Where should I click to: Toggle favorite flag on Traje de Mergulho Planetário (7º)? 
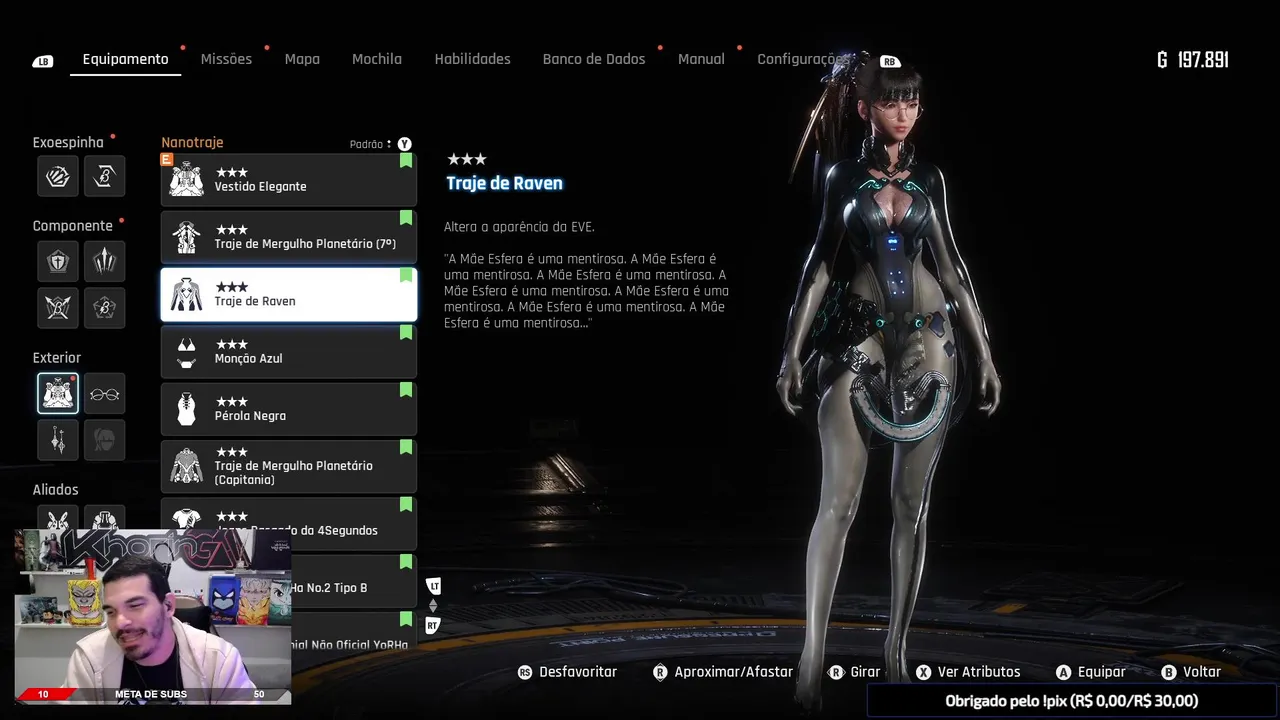pyautogui.click(x=406, y=218)
